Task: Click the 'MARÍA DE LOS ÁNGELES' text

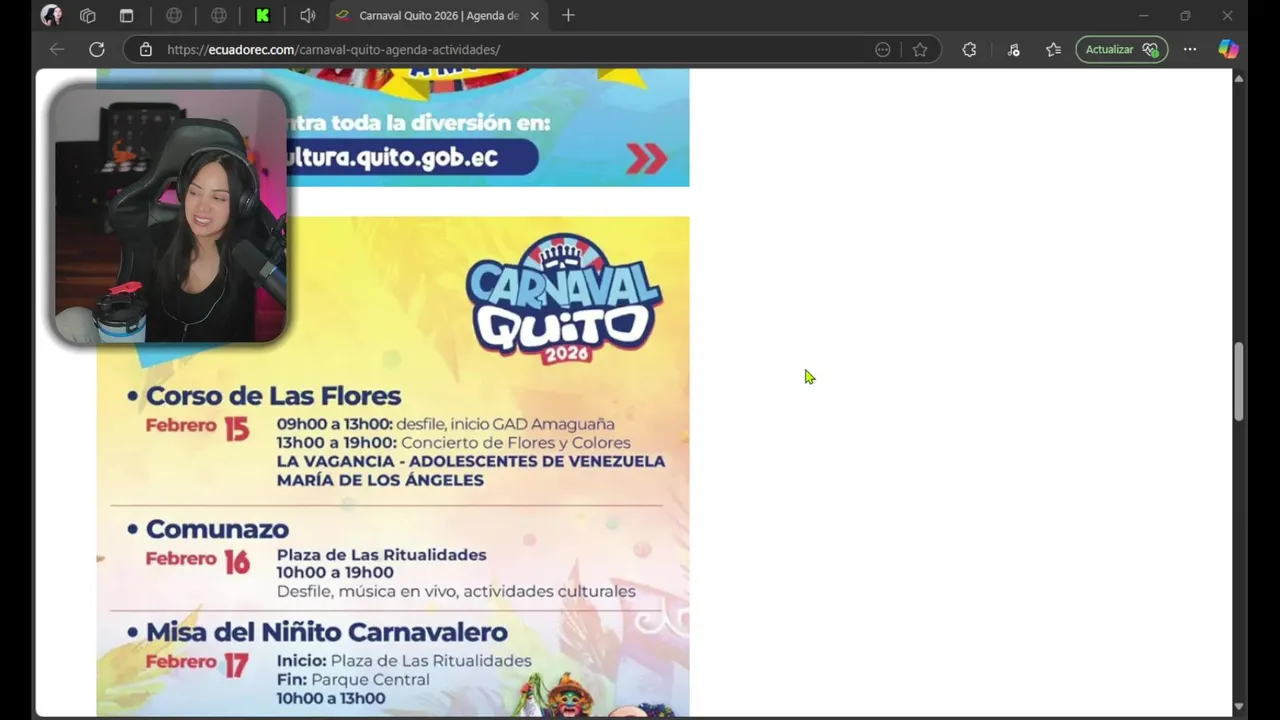Action: point(380,480)
